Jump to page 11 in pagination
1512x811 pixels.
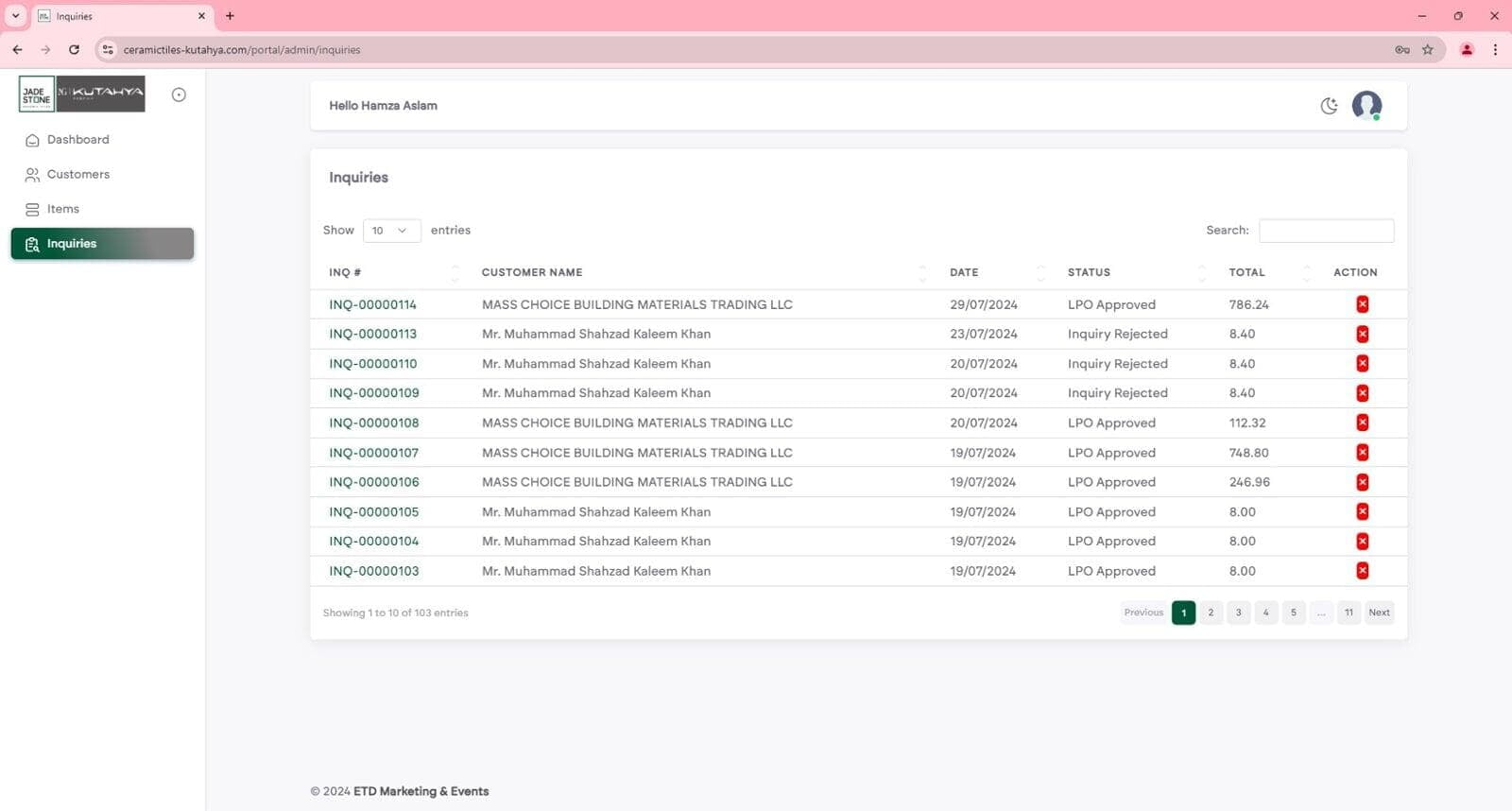point(1349,613)
